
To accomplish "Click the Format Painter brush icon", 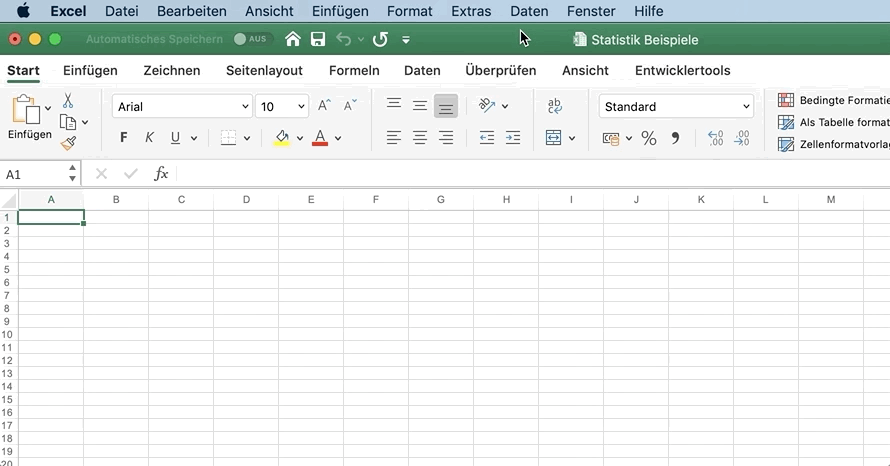I will click(x=68, y=143).
